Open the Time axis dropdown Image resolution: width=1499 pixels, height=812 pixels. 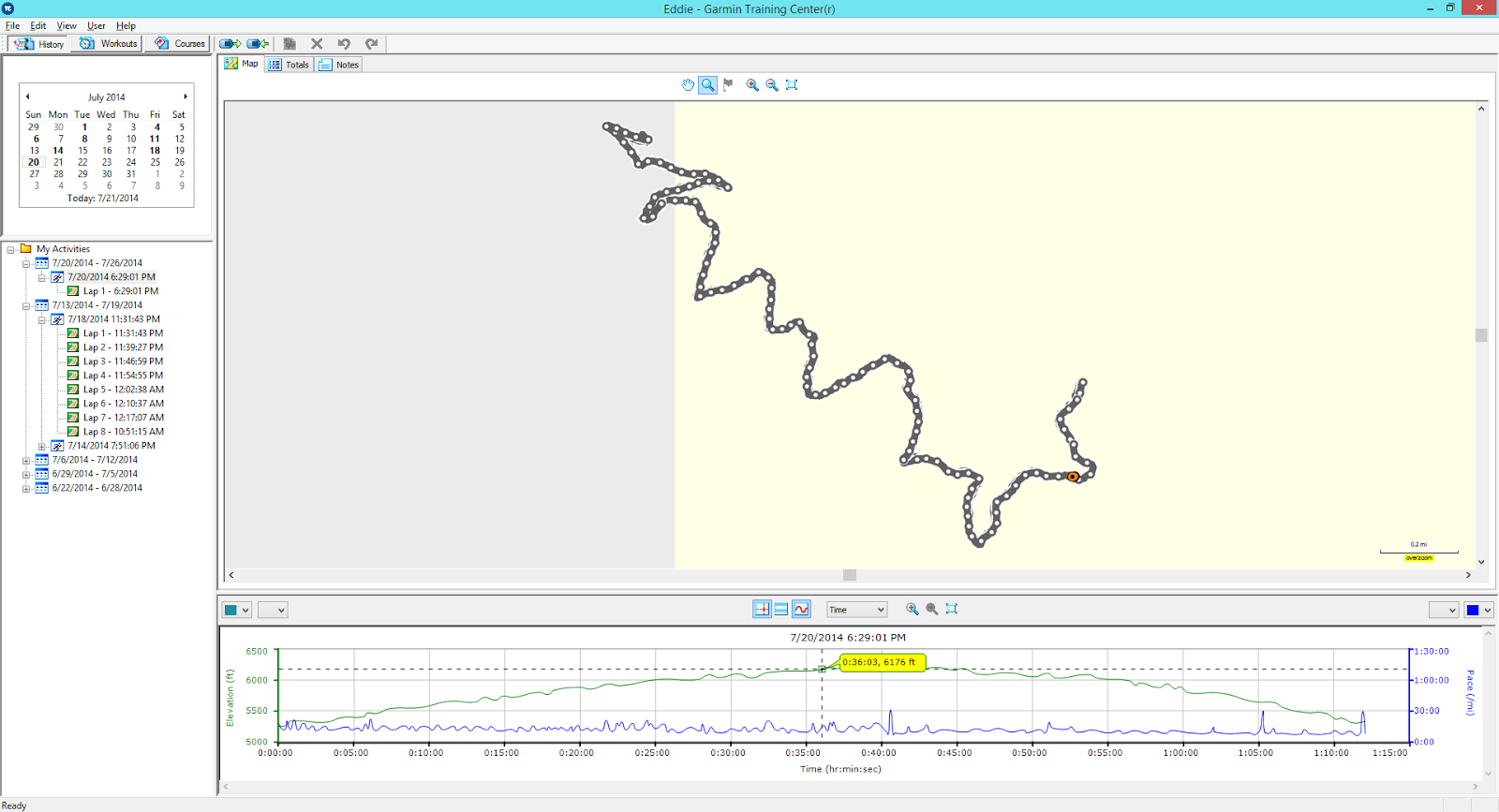pos(856,610)
